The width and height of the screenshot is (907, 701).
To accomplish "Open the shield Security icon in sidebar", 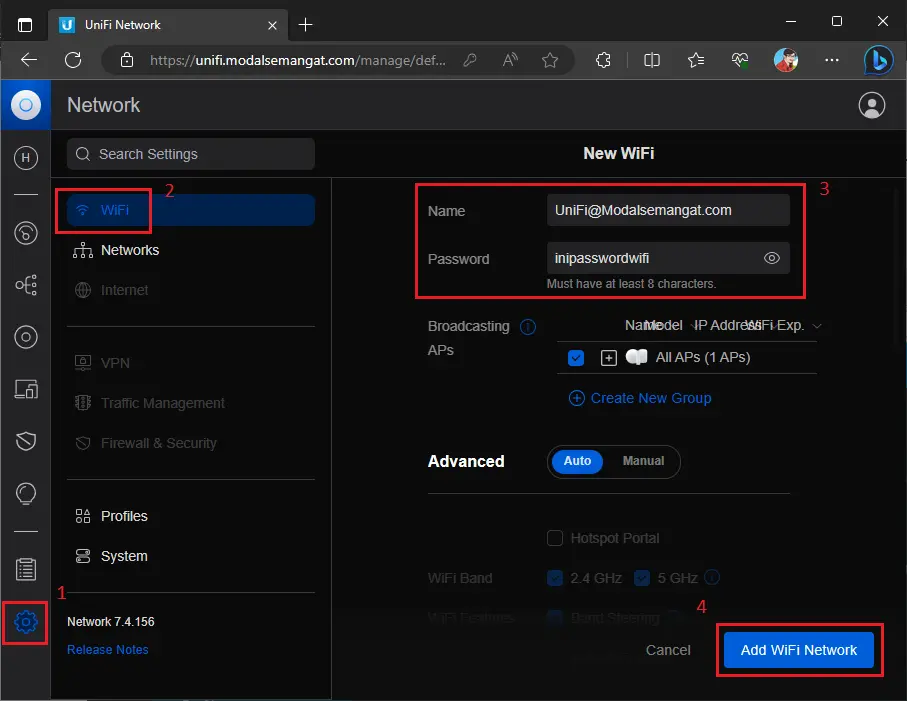I will [x=25, y=441].
